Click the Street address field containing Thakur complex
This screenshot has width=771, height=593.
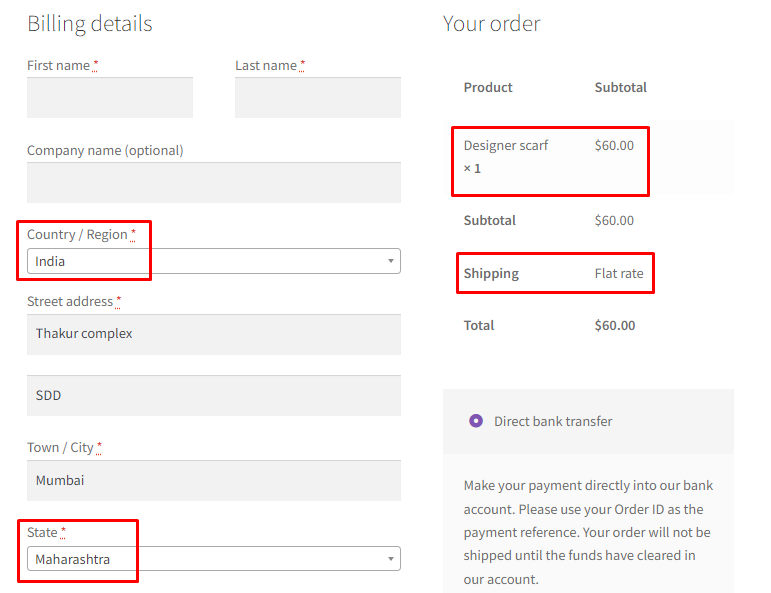pos(214,334)
